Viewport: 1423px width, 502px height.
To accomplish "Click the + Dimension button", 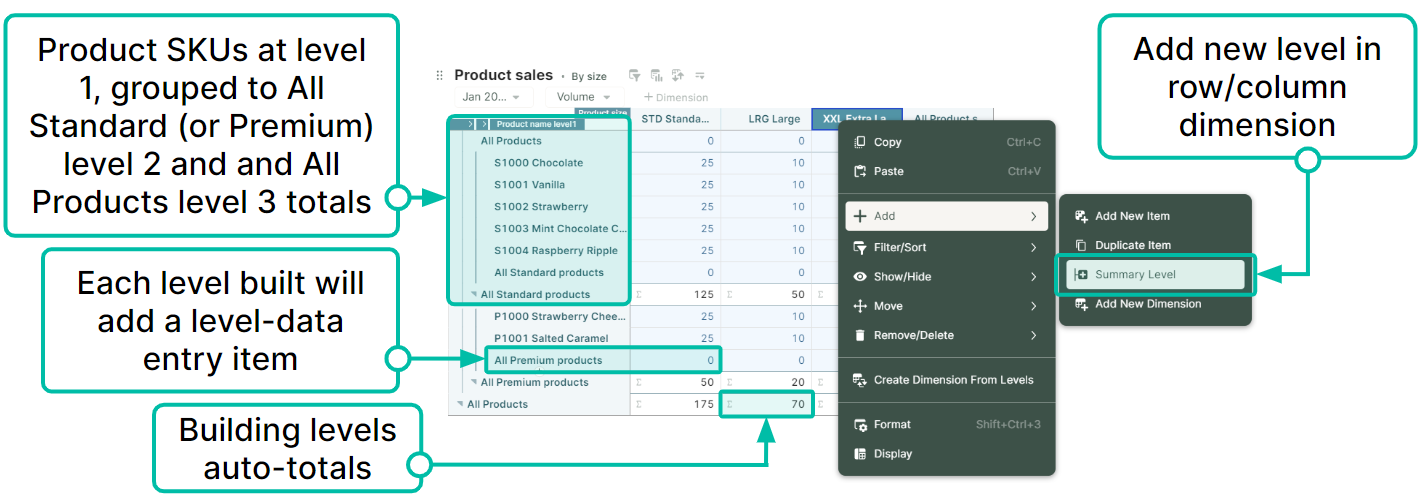I will [x=676, y=97].
